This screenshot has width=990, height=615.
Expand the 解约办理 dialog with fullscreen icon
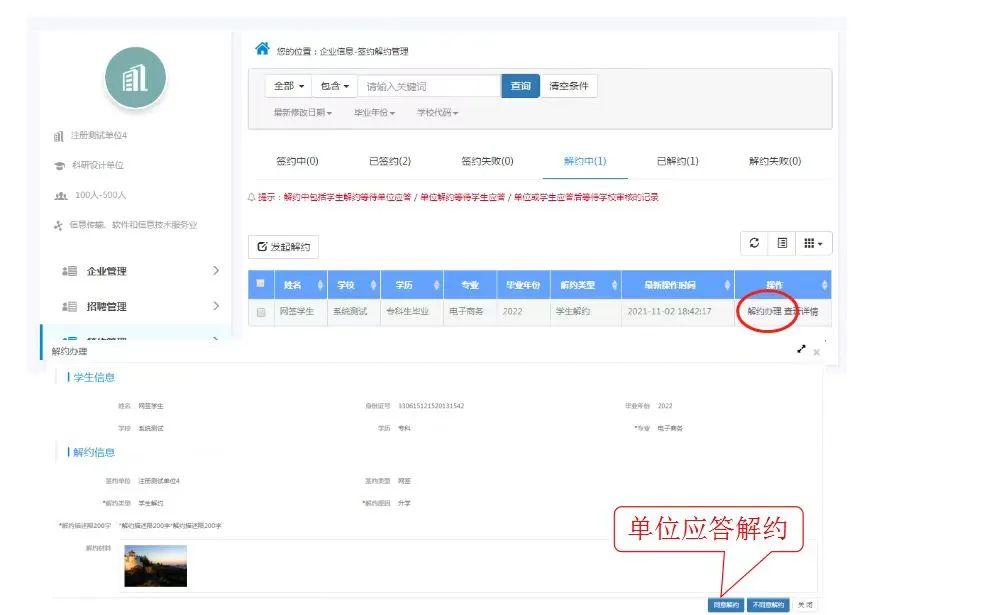point(801,350)
